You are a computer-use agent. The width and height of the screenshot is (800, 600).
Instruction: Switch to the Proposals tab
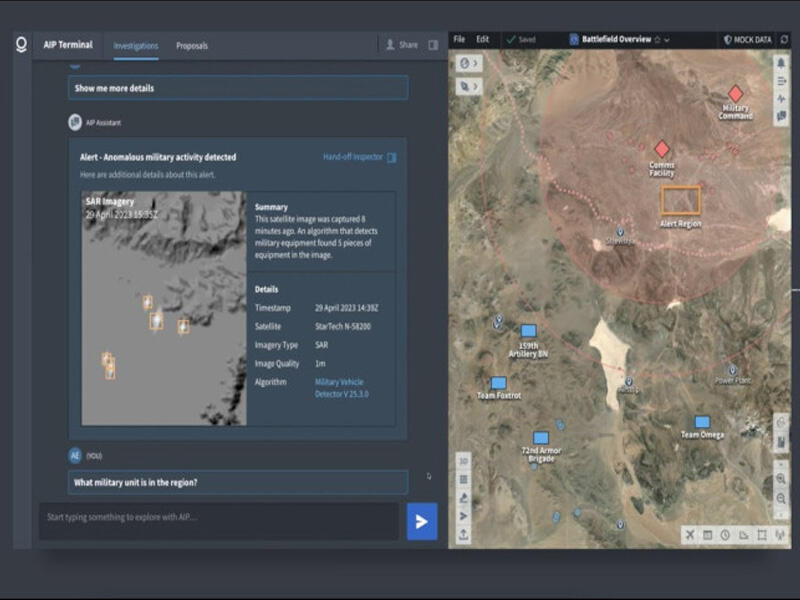[x=192, y=46]
